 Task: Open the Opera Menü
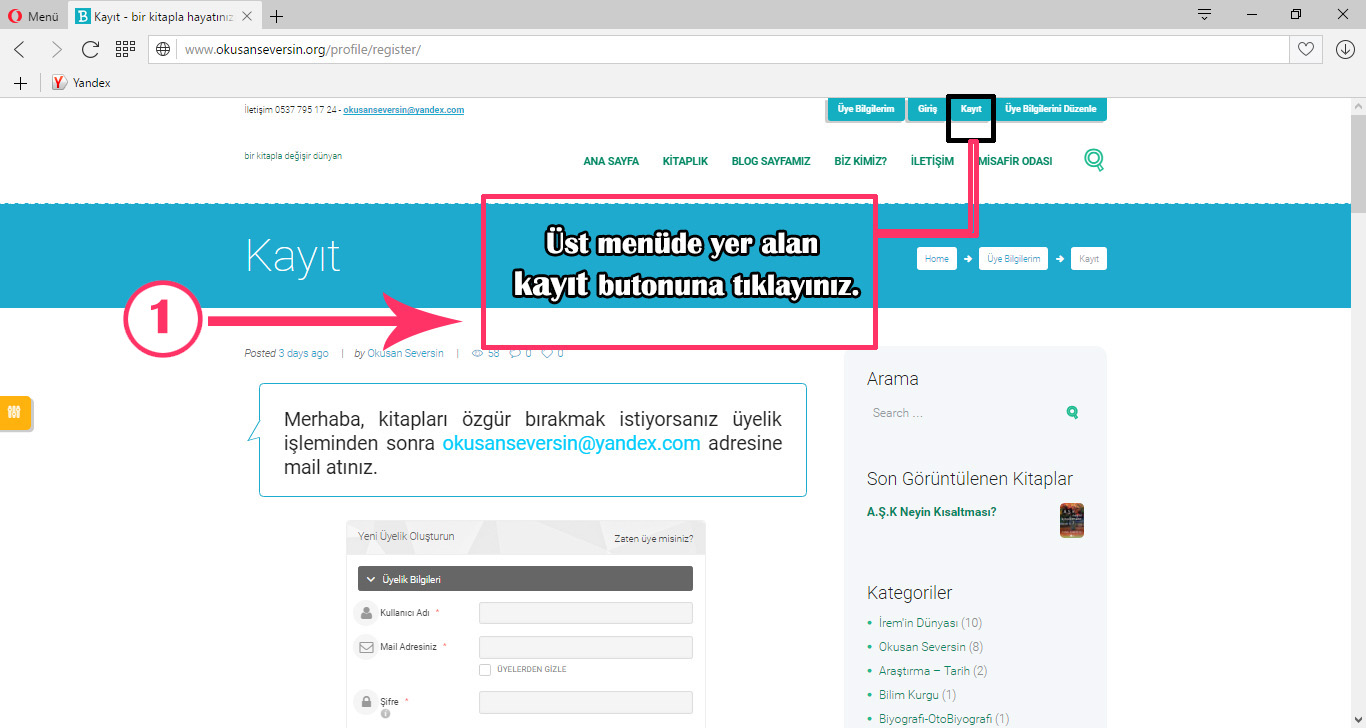click(x=33, y=16)
